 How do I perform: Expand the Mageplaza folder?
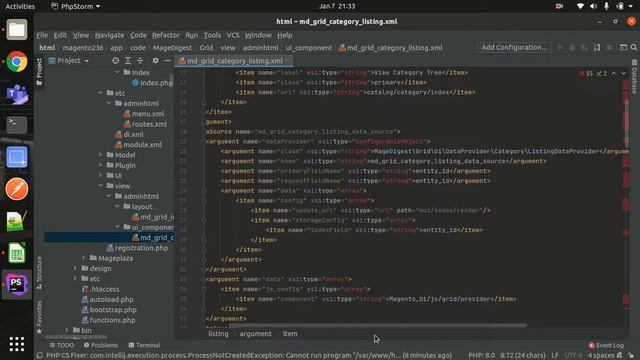point(83,258)
